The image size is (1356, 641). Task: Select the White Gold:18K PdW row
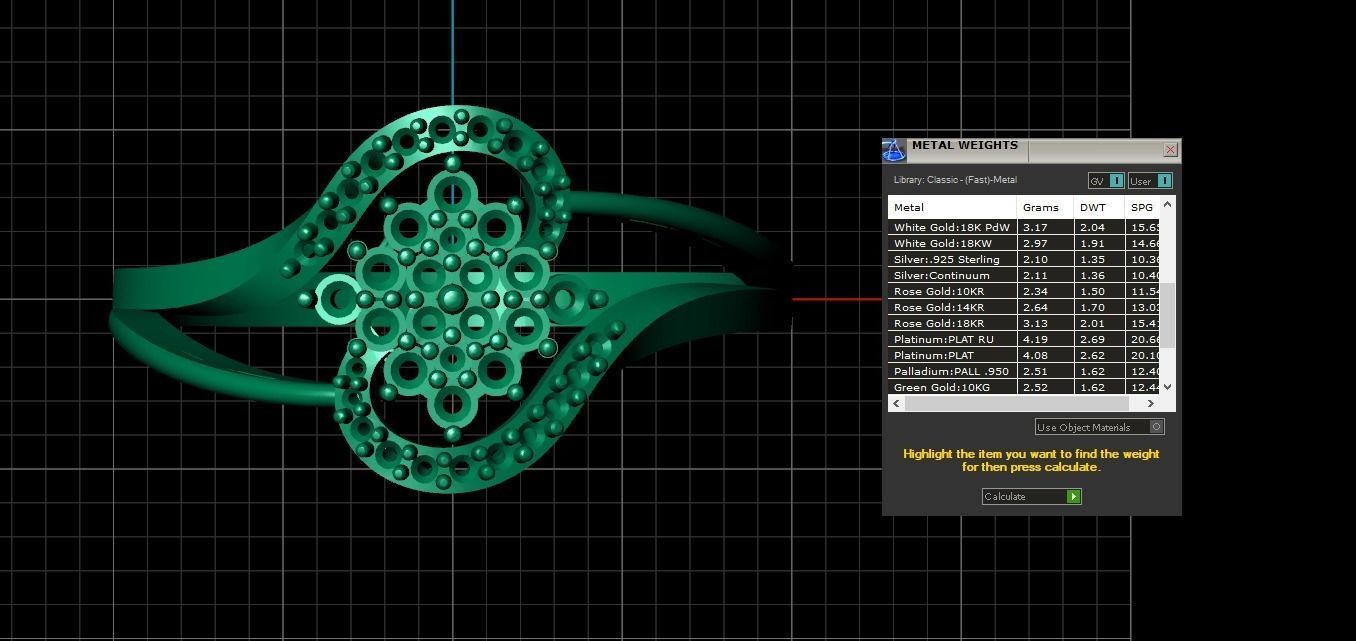click(x=1024, y=227)
